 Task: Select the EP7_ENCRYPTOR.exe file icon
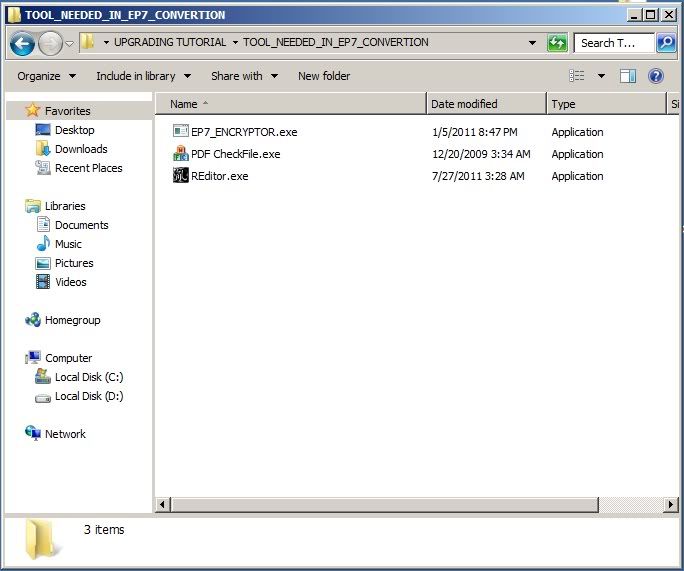tap(180, 132)
